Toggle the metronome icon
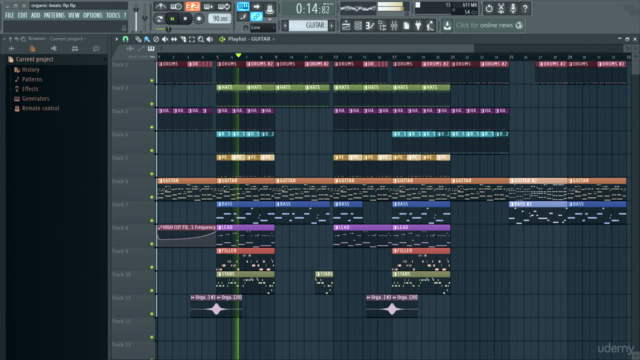Image resolution: width=640 pixels, height=360 pixels. pyautogui.click(x=160, y=7)
